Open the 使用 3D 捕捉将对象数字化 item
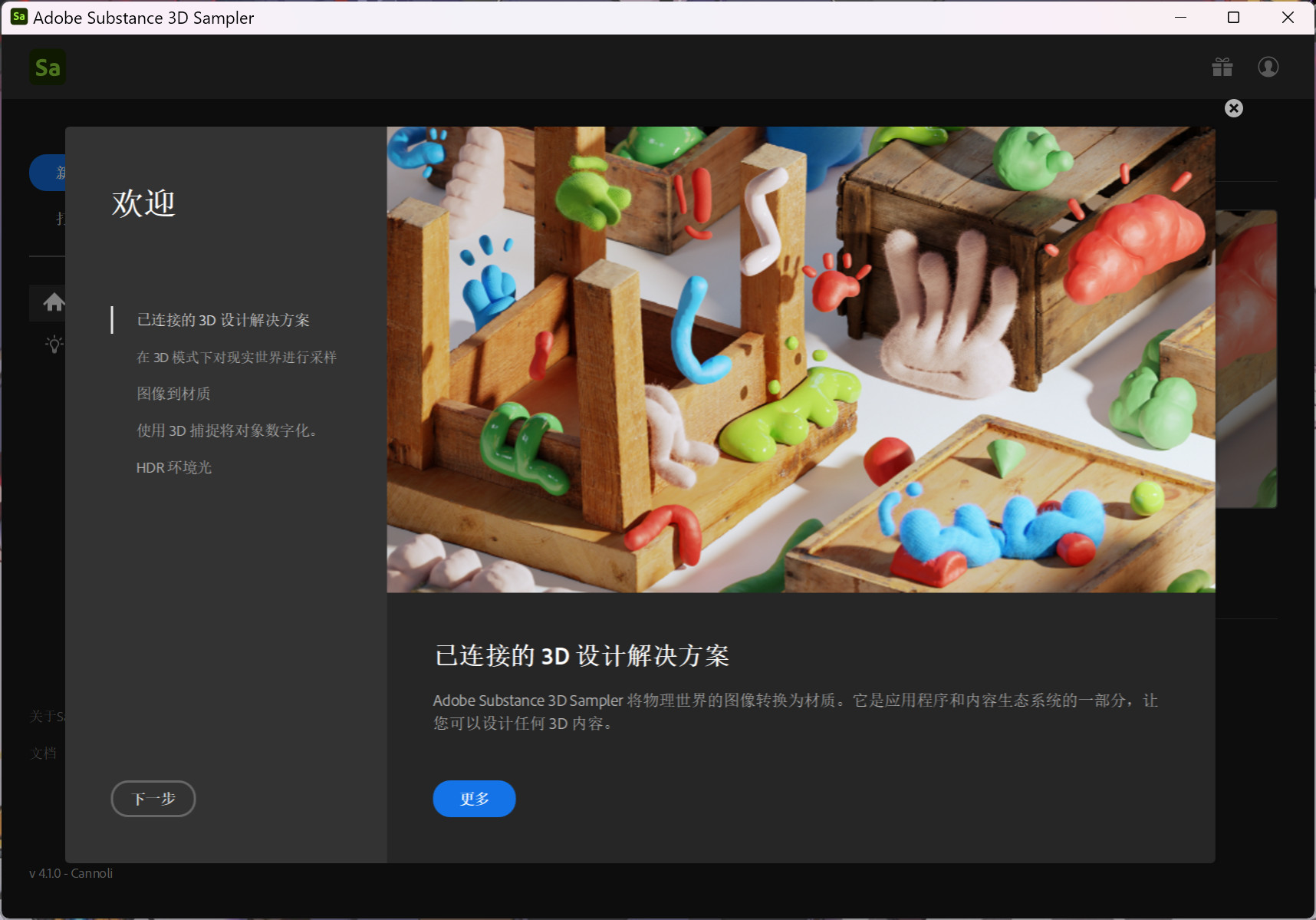Screen dimensions: 1316x920 227,430
